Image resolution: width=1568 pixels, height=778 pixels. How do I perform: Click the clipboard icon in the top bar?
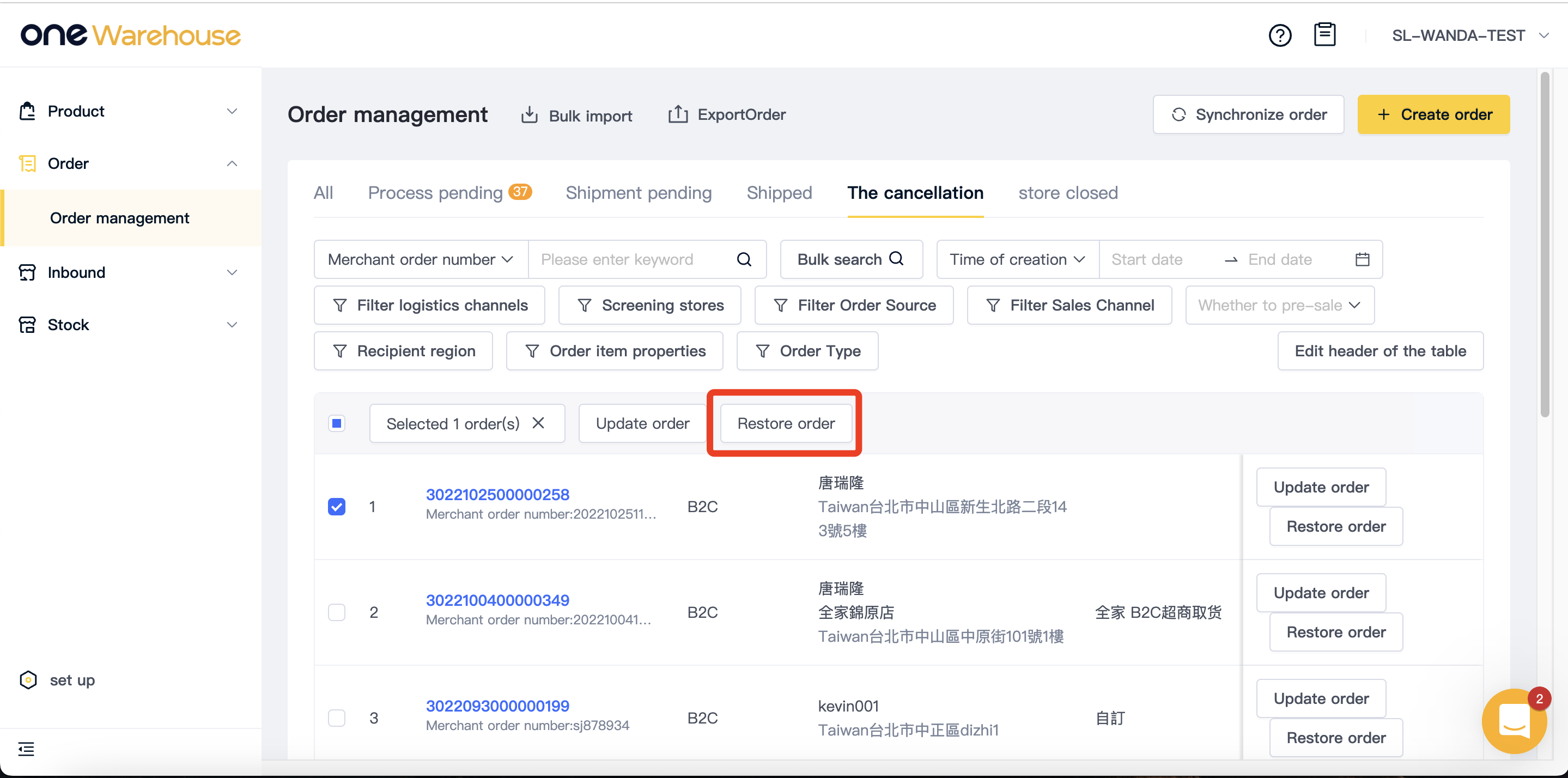(x=1325, y=35)
